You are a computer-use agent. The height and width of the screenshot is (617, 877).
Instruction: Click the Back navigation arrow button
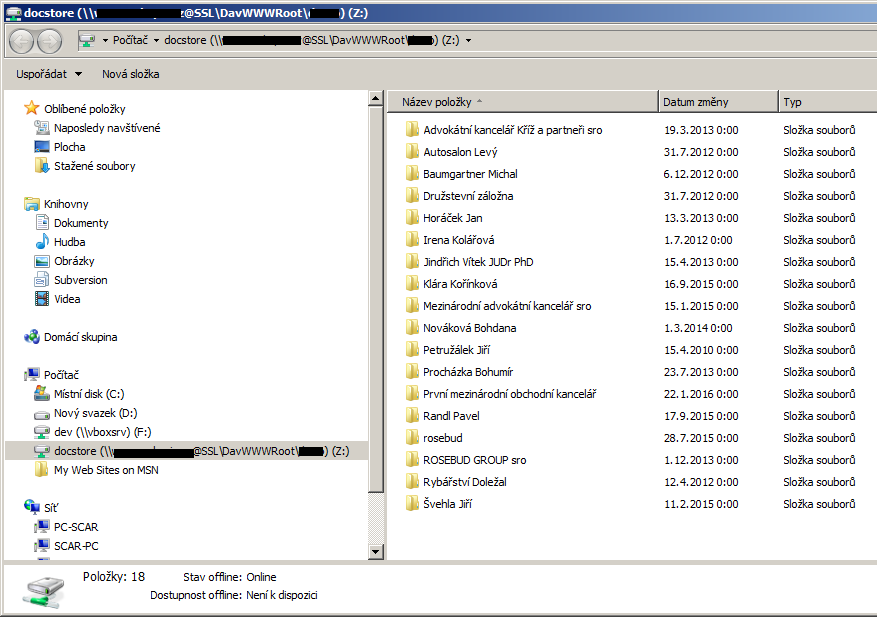(21, 41)
